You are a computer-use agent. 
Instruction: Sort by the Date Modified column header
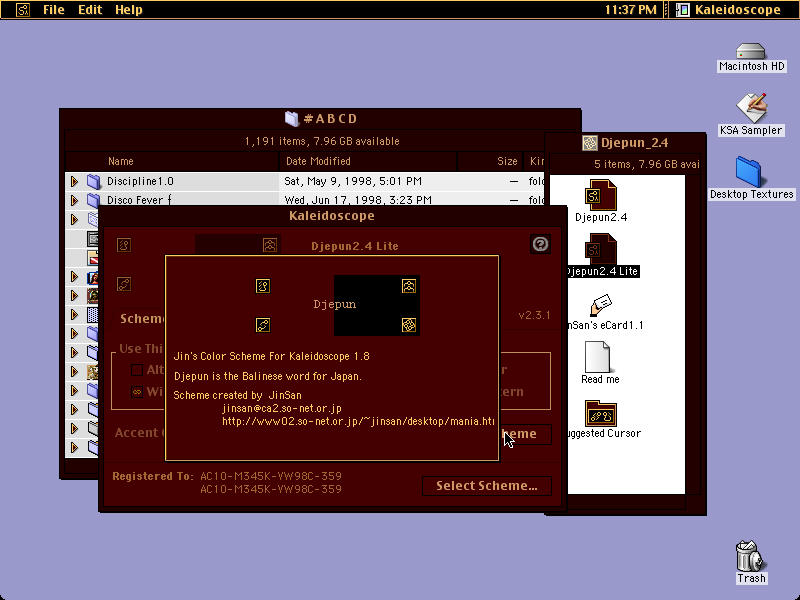click(x=368, y=161)
